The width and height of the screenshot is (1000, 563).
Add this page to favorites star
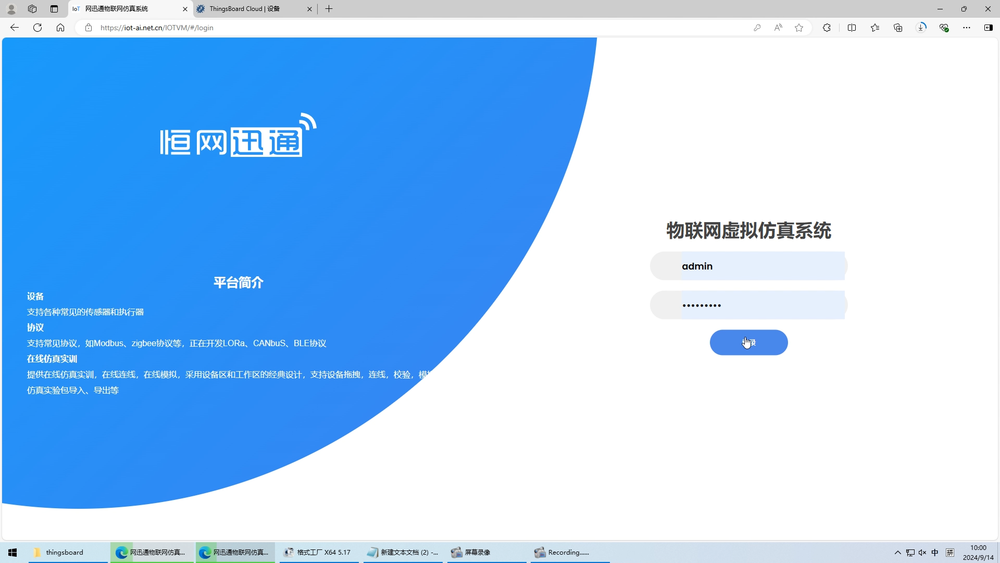pos(799,28)
